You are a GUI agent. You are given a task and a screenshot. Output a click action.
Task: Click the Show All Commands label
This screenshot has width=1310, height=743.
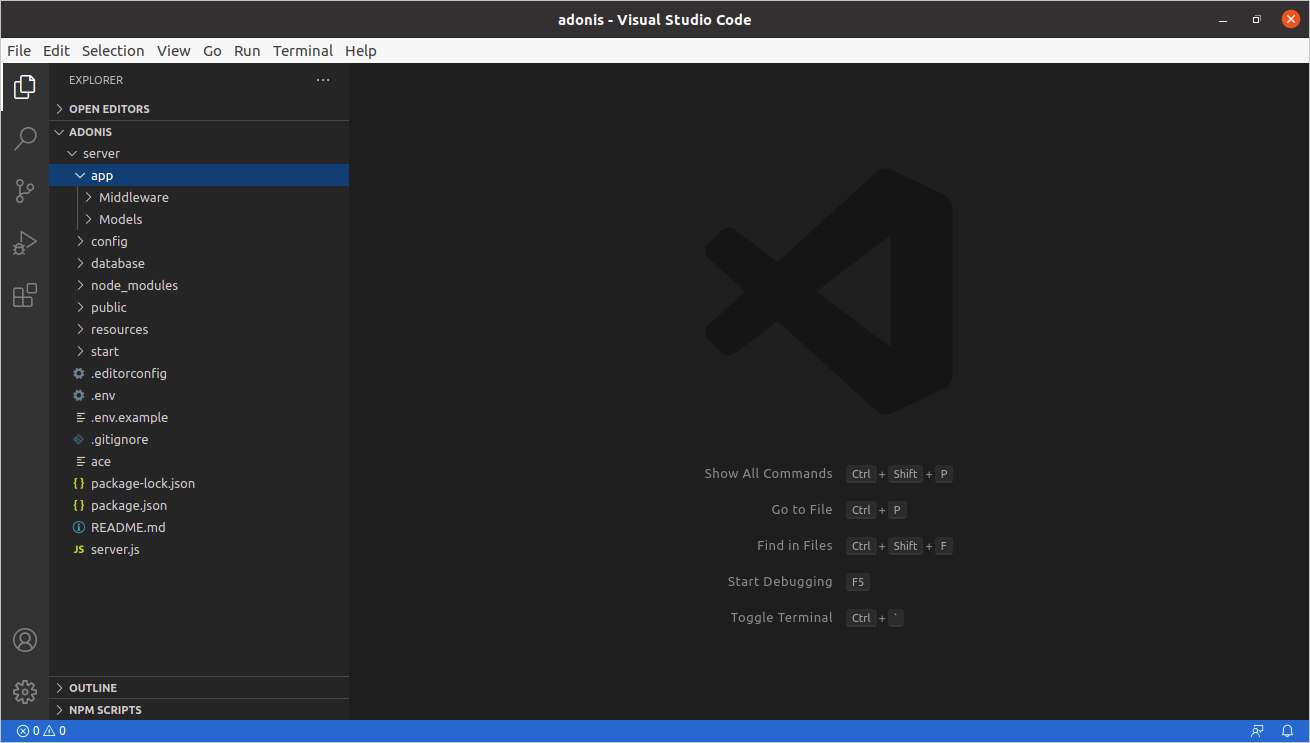pos(768,474)
